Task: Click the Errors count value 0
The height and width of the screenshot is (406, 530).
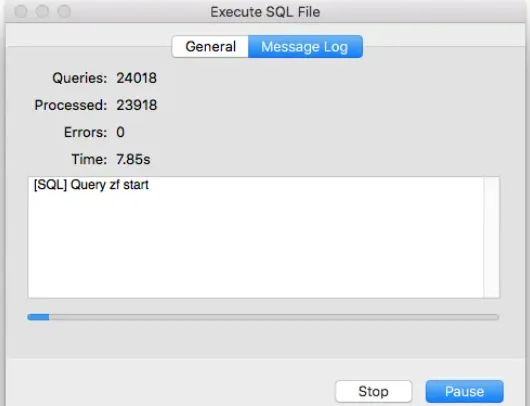Action: 120,132
